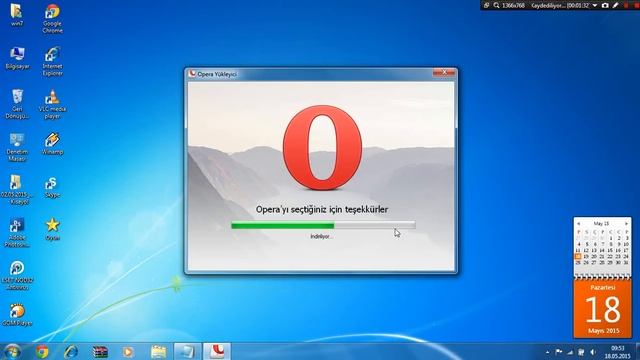The width and height of the screenshot is (640, 360).
Task: Click the 1366x768 resolution text
Action: point(513,5)
